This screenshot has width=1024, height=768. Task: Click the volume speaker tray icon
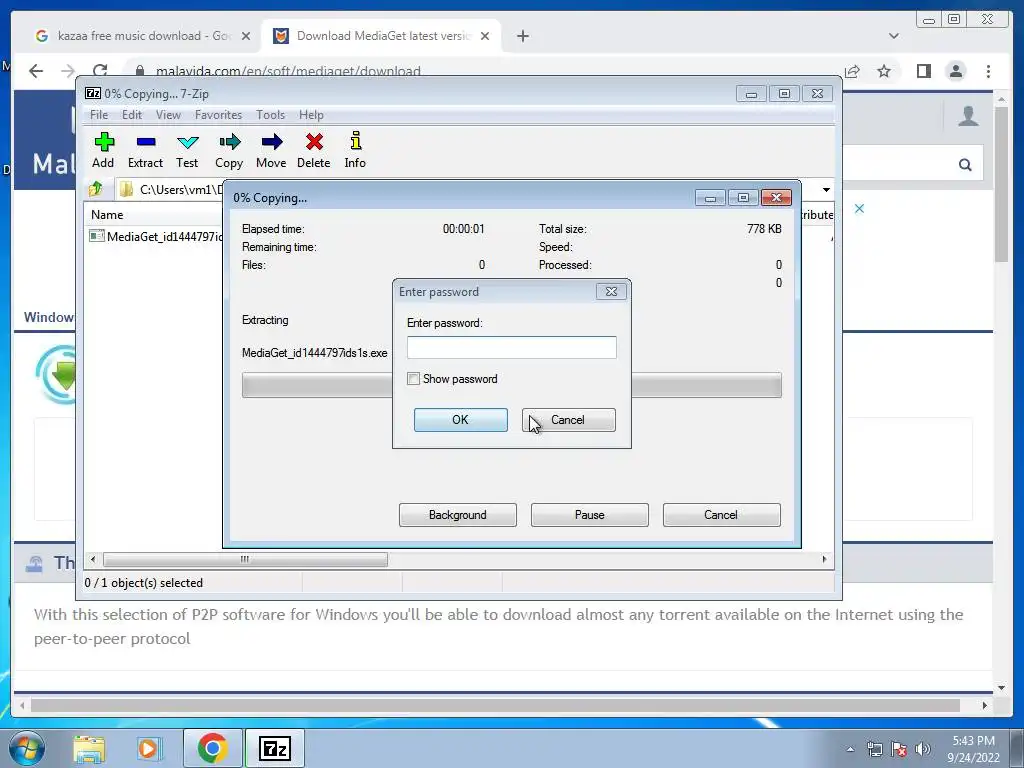[923, 749]
